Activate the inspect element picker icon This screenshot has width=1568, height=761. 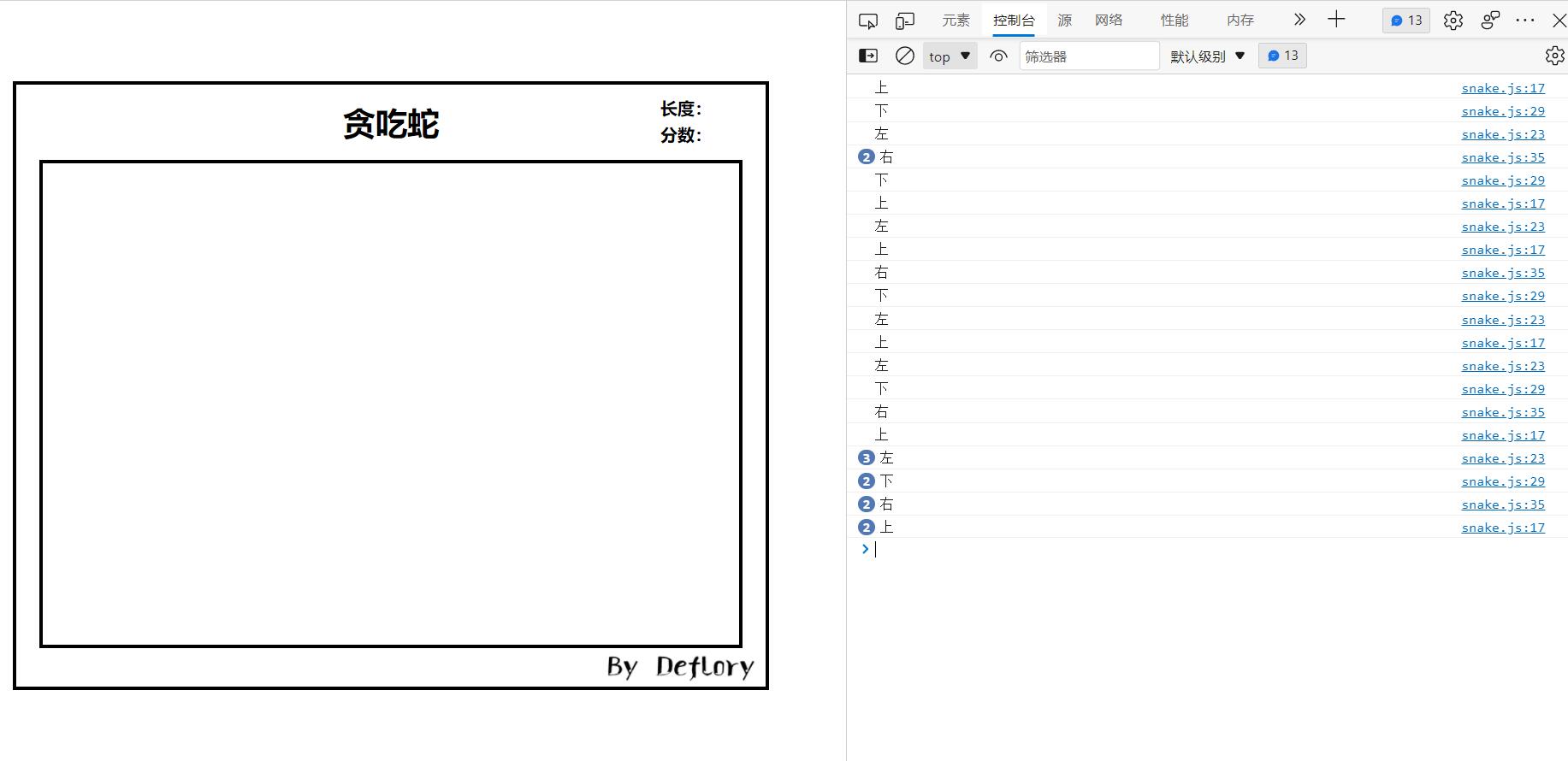(868, 21)
